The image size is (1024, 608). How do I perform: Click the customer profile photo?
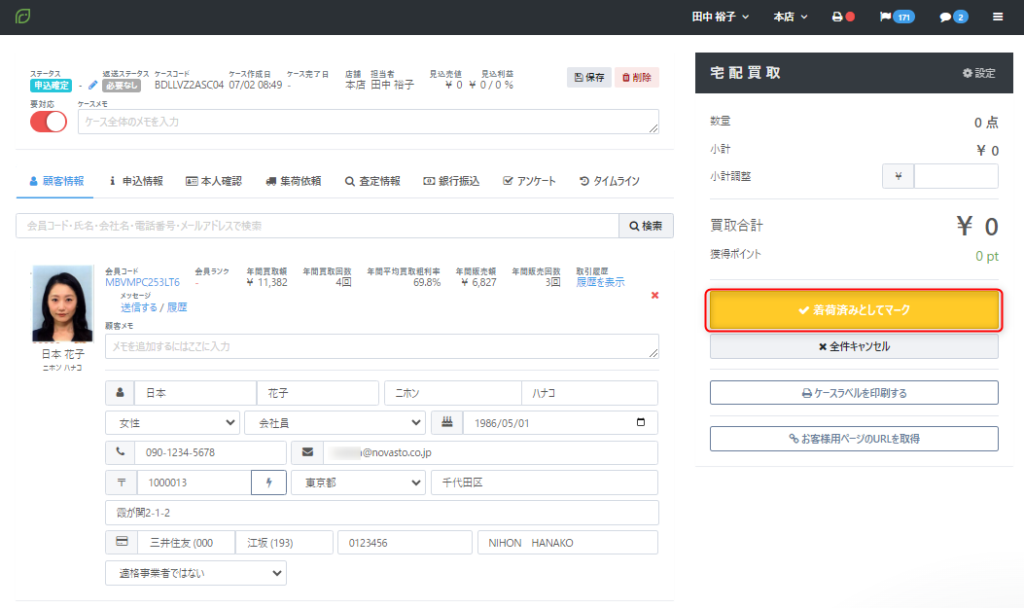(62, 303)
